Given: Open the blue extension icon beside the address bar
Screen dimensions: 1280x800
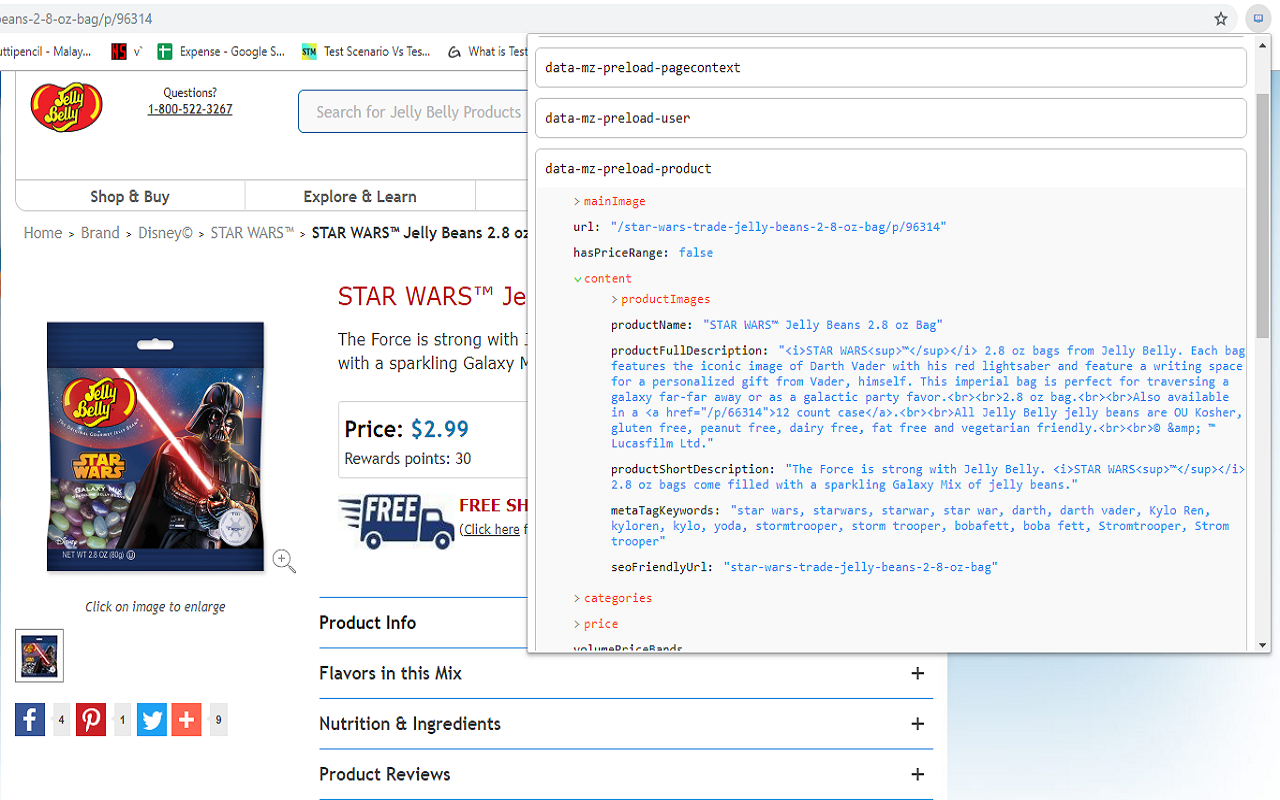Looking at the screenshot, I should (x=1257, y=18).
